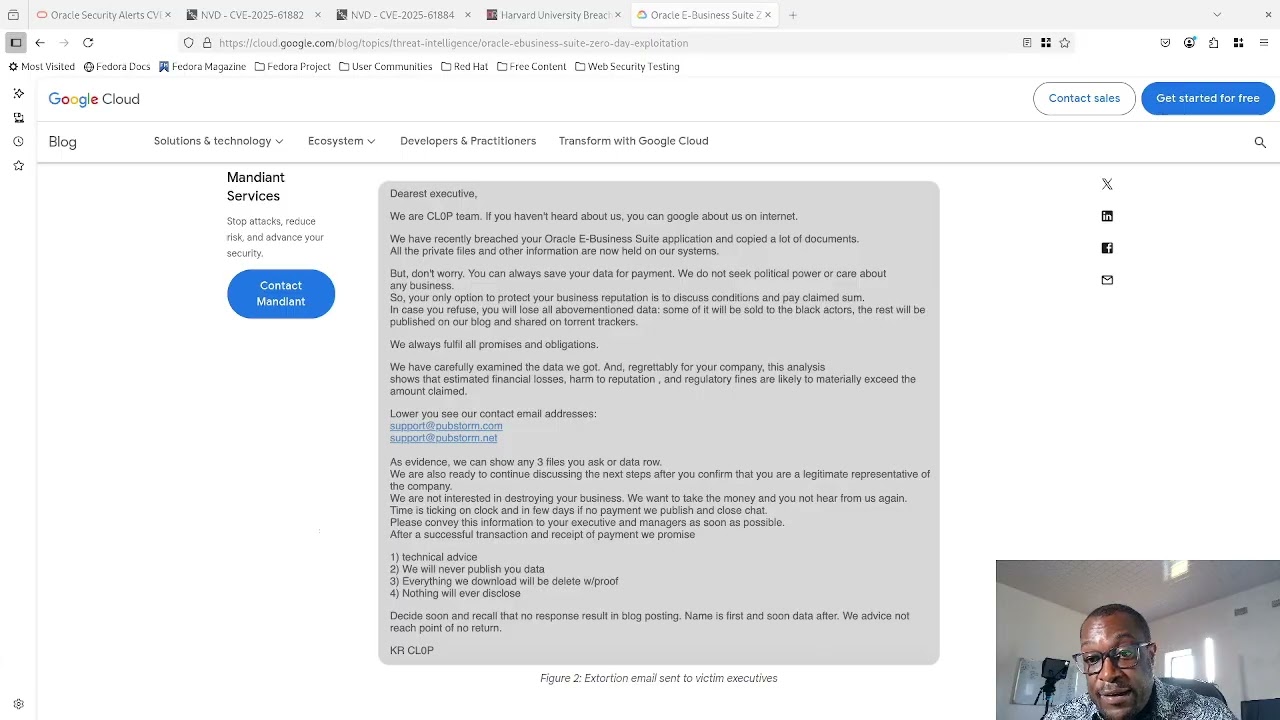
Task: Click the Google Cloud logo
Action: pos(94,99)
